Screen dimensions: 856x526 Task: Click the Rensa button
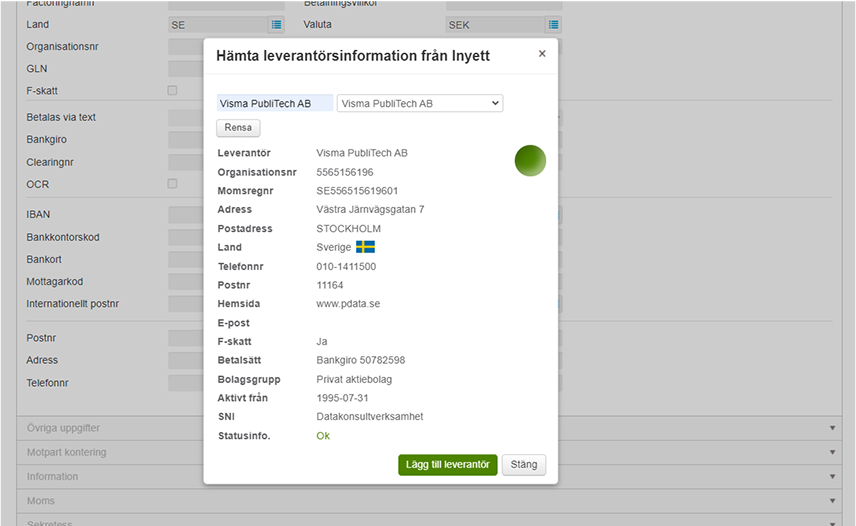tap(238, 128)
